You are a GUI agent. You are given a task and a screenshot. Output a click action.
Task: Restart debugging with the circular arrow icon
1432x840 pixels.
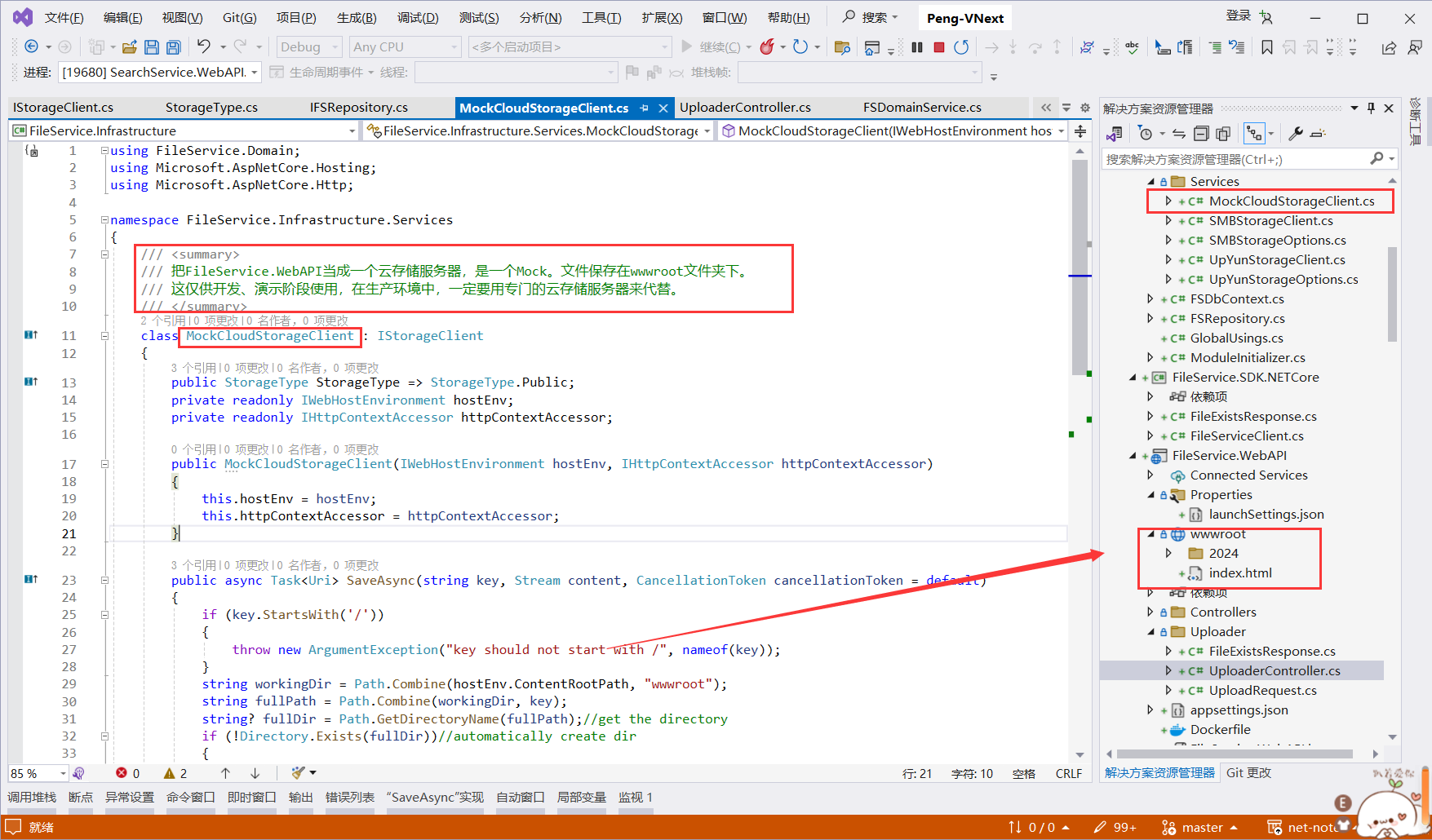pyautogui.click(x=961, y=47)
